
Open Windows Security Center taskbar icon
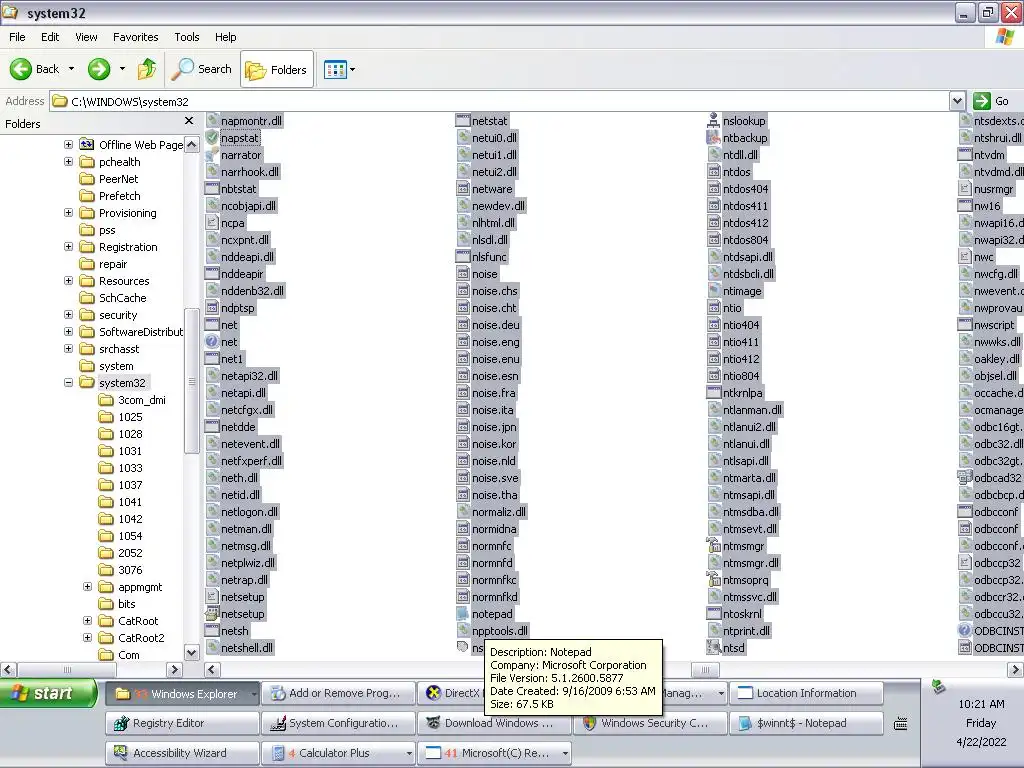589,723
